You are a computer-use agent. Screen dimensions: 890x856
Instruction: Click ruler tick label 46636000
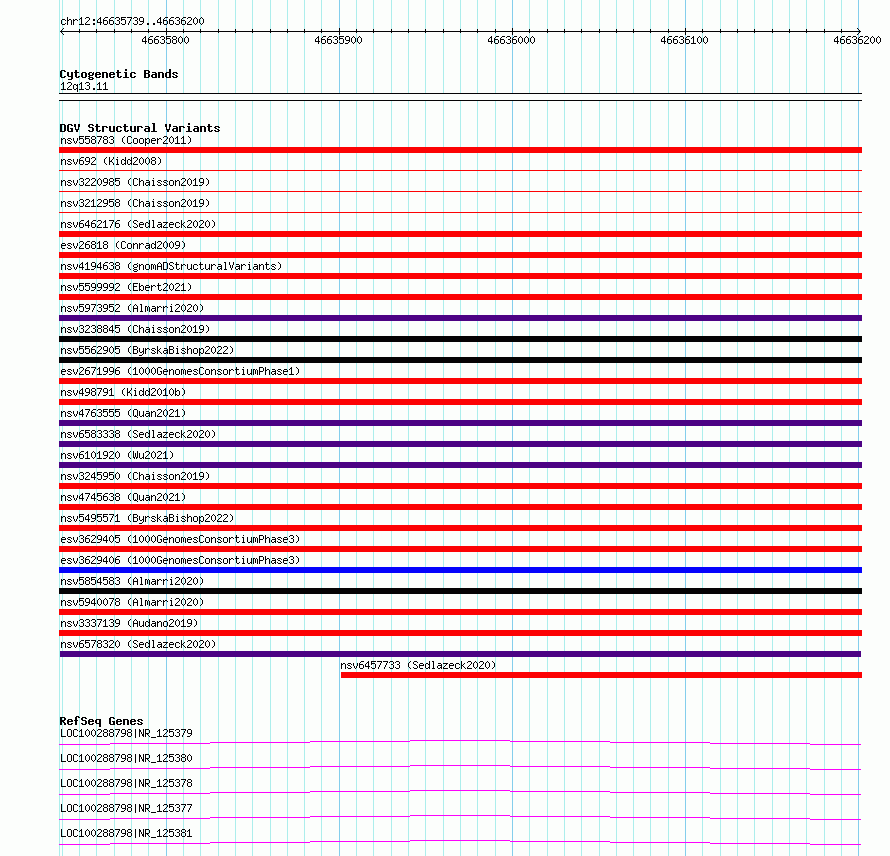tap(511, 40)
